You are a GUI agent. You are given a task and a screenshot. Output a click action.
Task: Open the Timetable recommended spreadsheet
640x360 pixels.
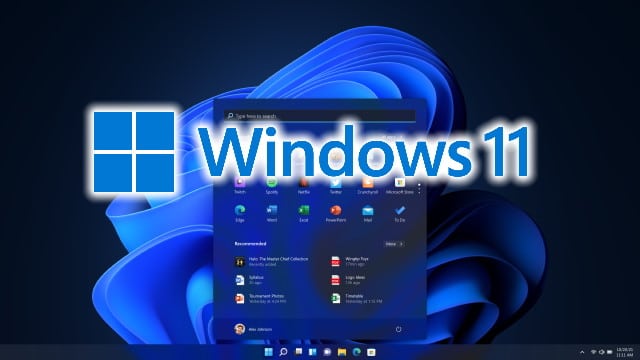(x=357, y=298)
